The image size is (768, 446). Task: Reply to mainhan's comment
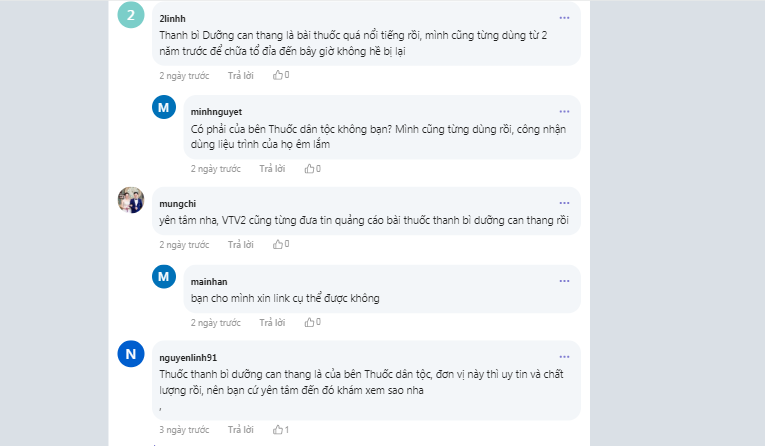(272, 323)
